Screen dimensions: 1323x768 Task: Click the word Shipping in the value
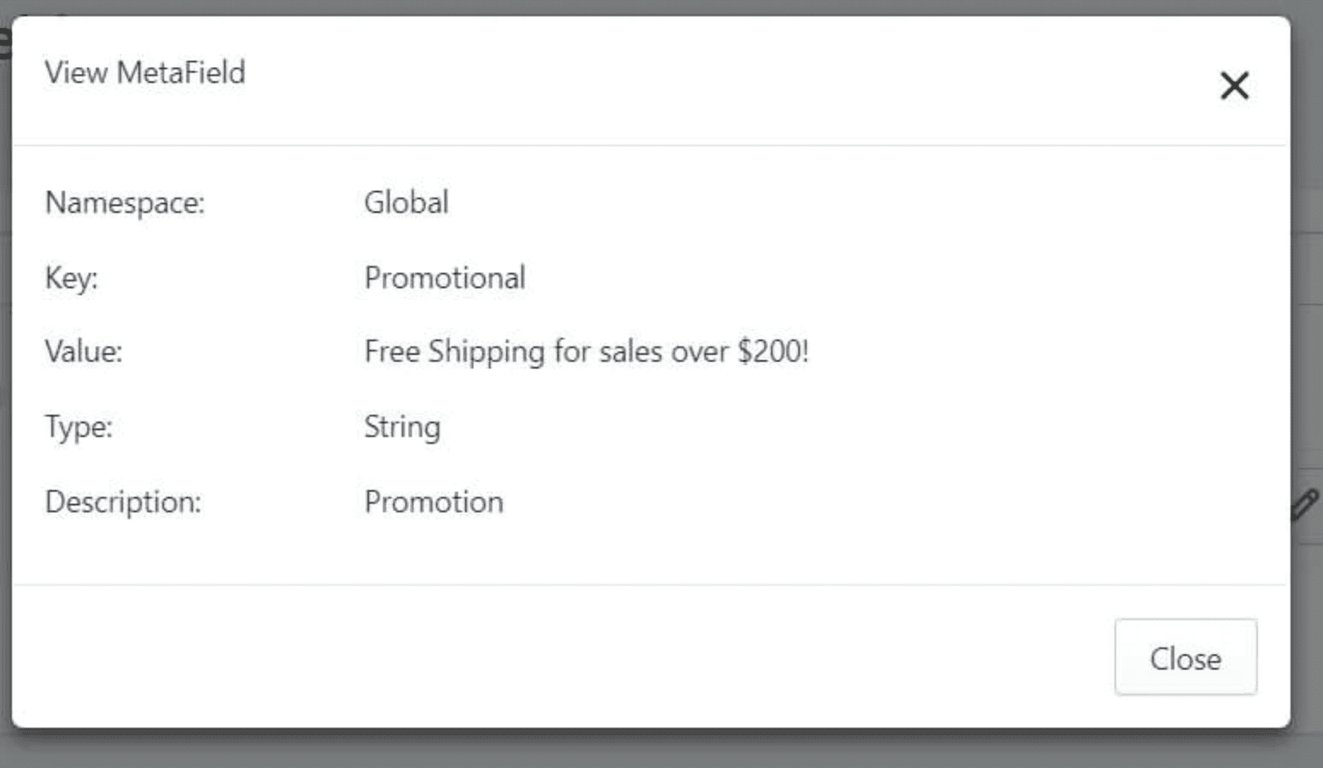(487, 352)
